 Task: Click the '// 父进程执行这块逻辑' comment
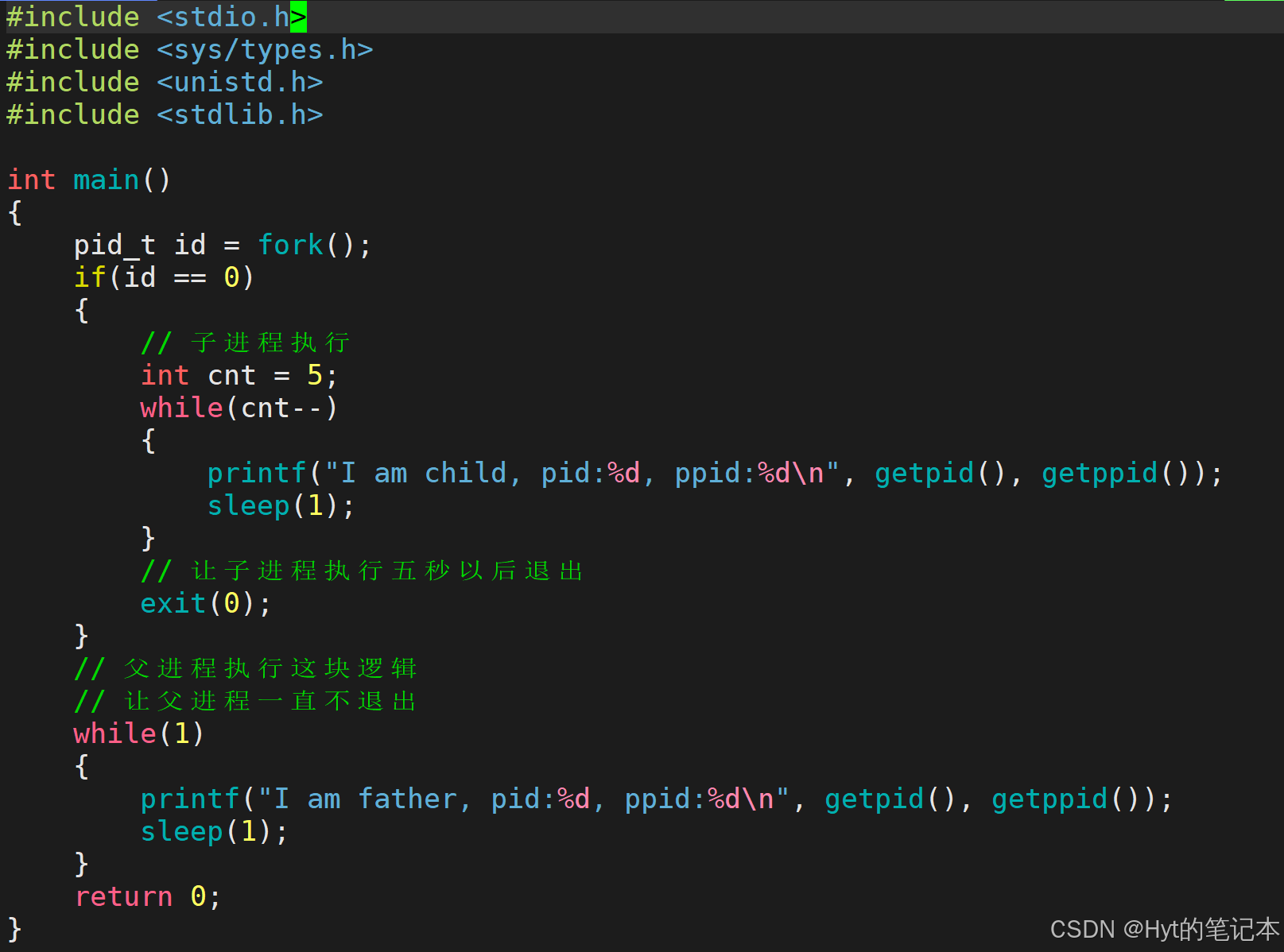[x=246, y=668]
